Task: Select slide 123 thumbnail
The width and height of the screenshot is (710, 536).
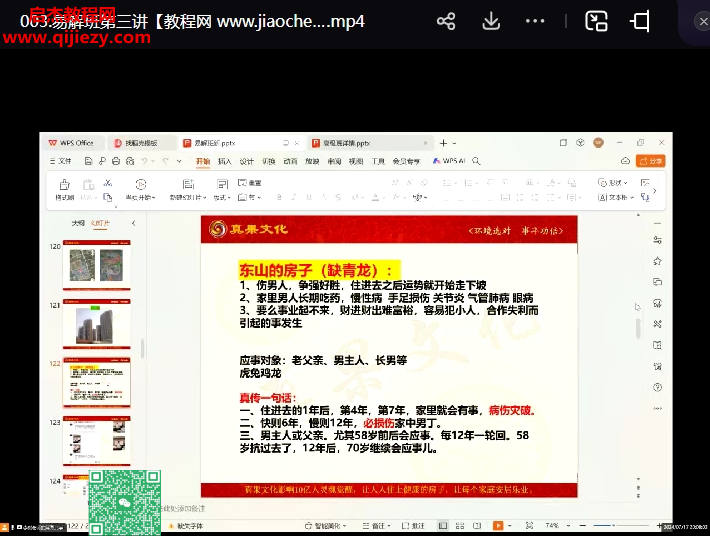Action: click(96, 441)
